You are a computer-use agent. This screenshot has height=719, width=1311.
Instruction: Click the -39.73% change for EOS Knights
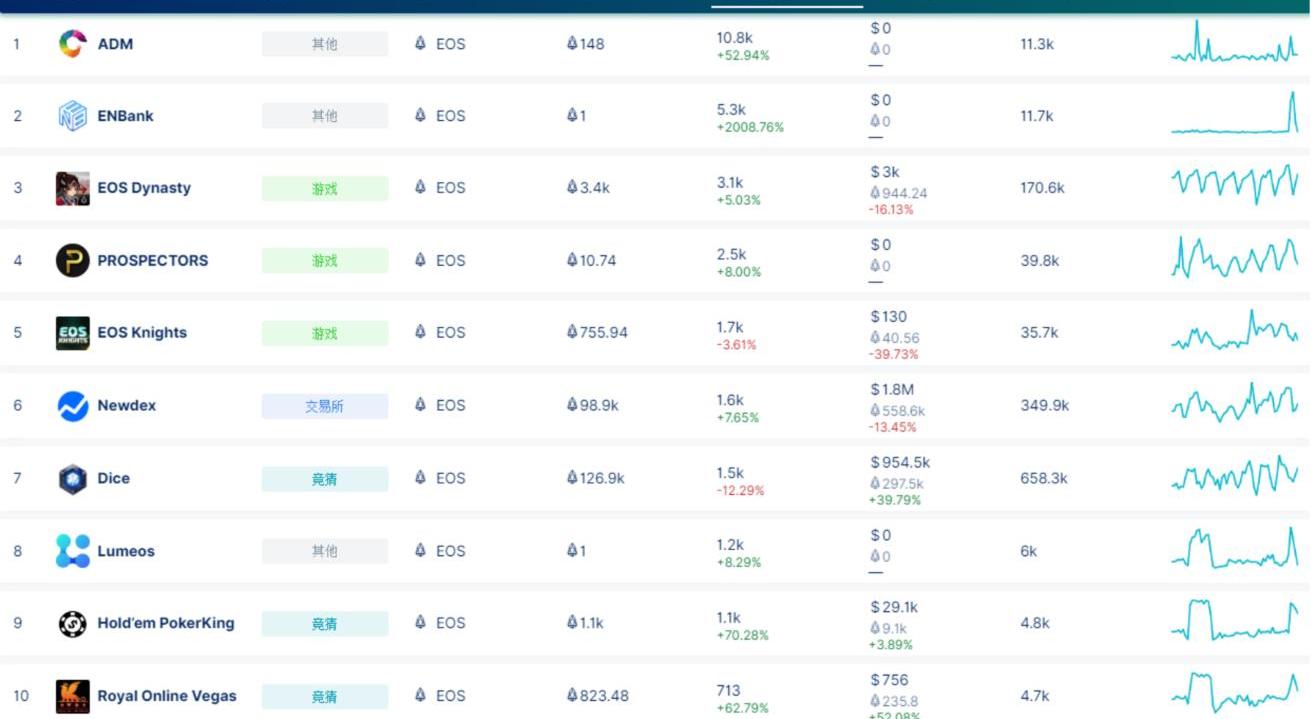tap(893, 354)
